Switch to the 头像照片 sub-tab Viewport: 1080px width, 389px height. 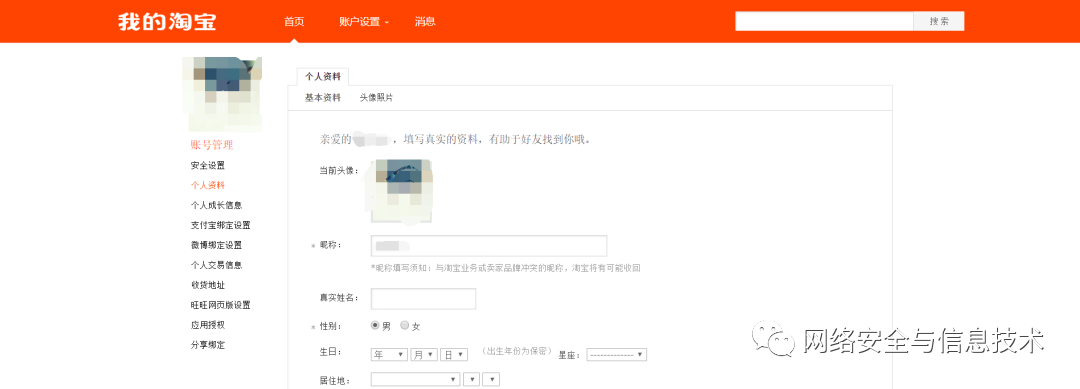point(376,98)
